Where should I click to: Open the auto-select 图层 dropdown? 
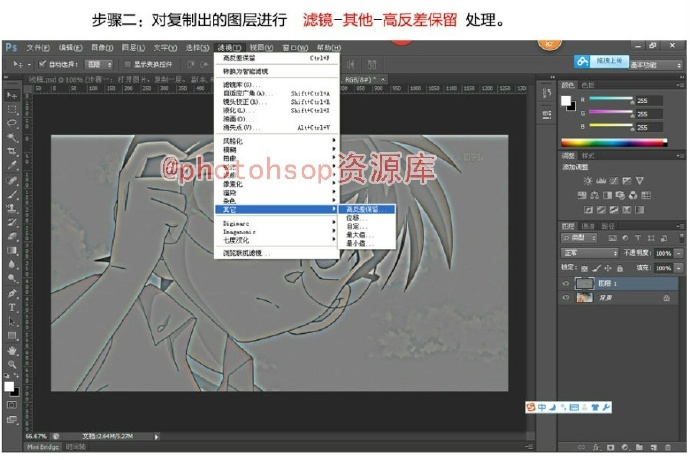(99, 64)
